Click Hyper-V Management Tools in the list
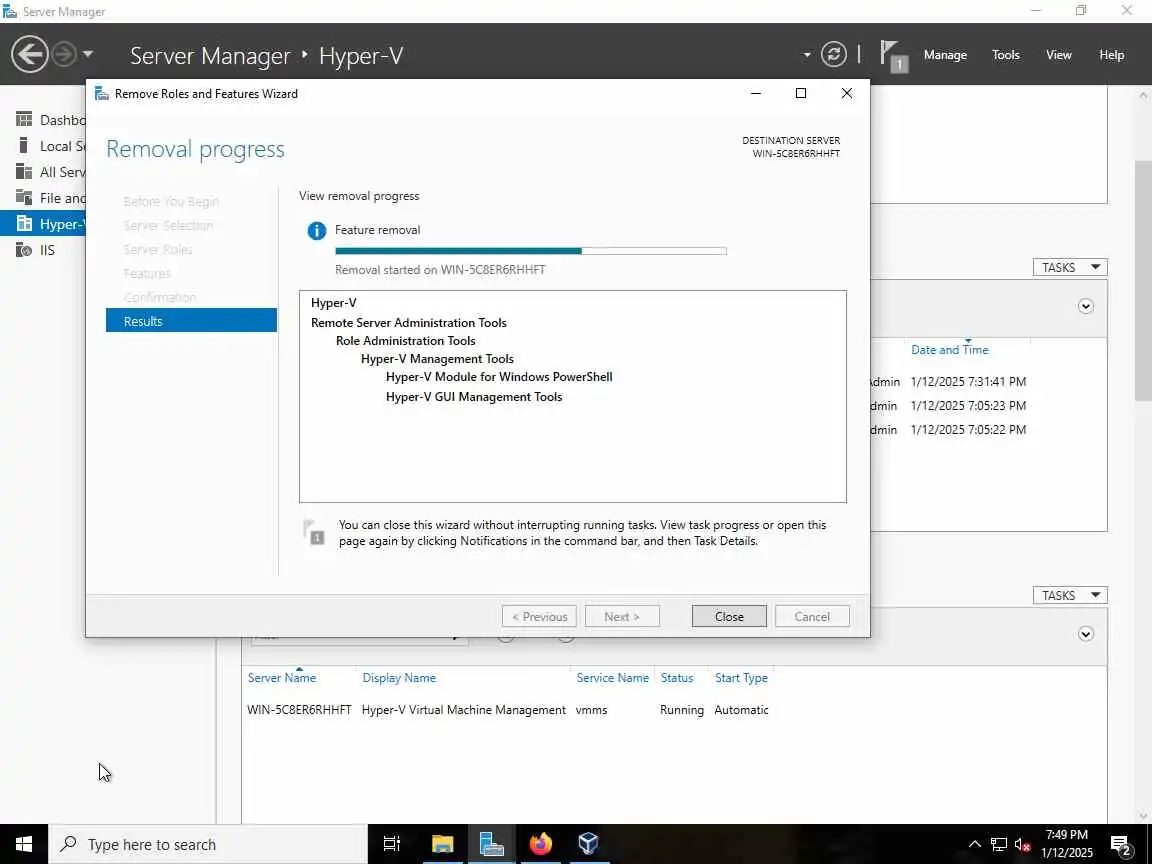This screenshot has height=864, width=1152. point(437,359)
